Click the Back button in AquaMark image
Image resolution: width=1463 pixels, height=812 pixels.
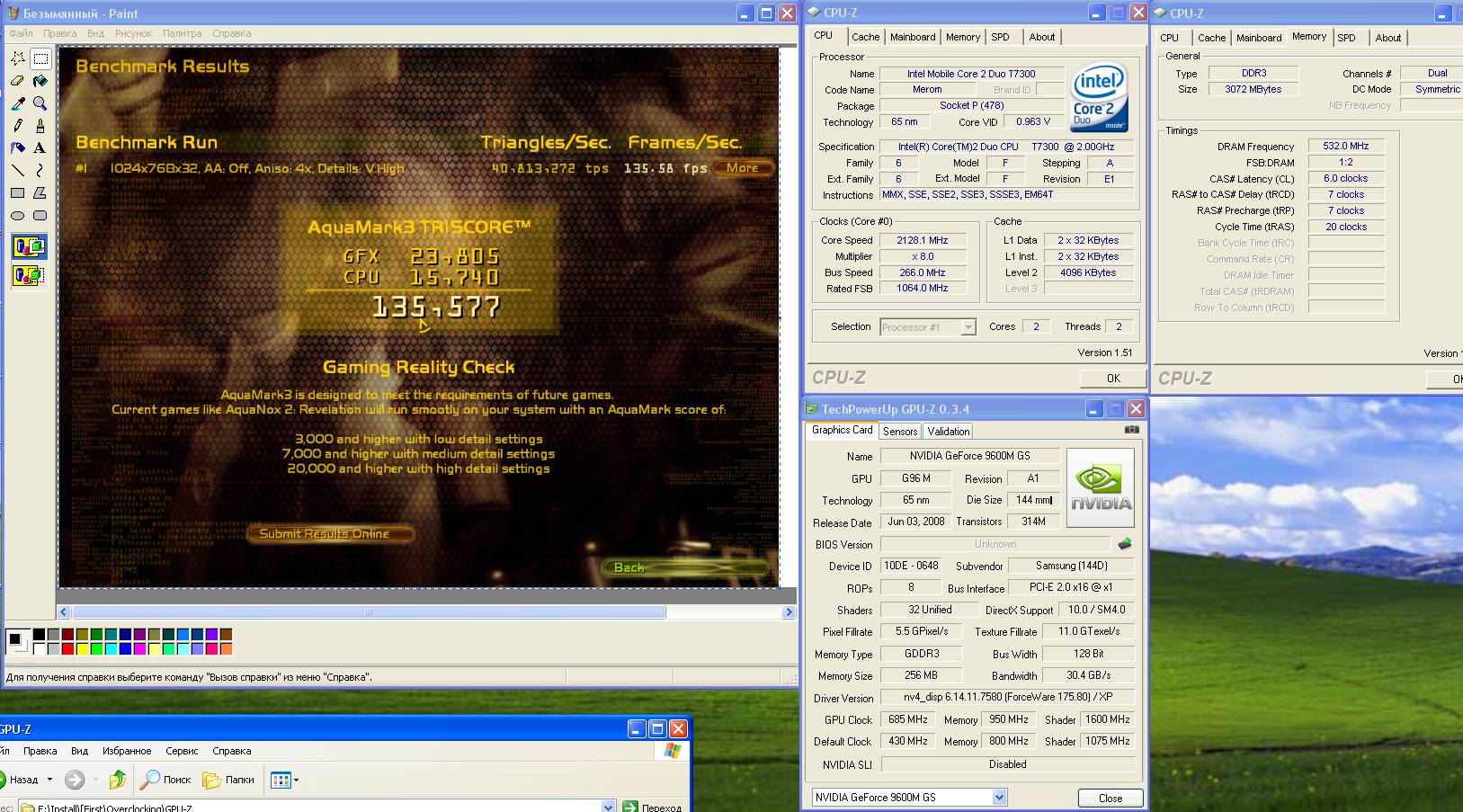[686, 567]
